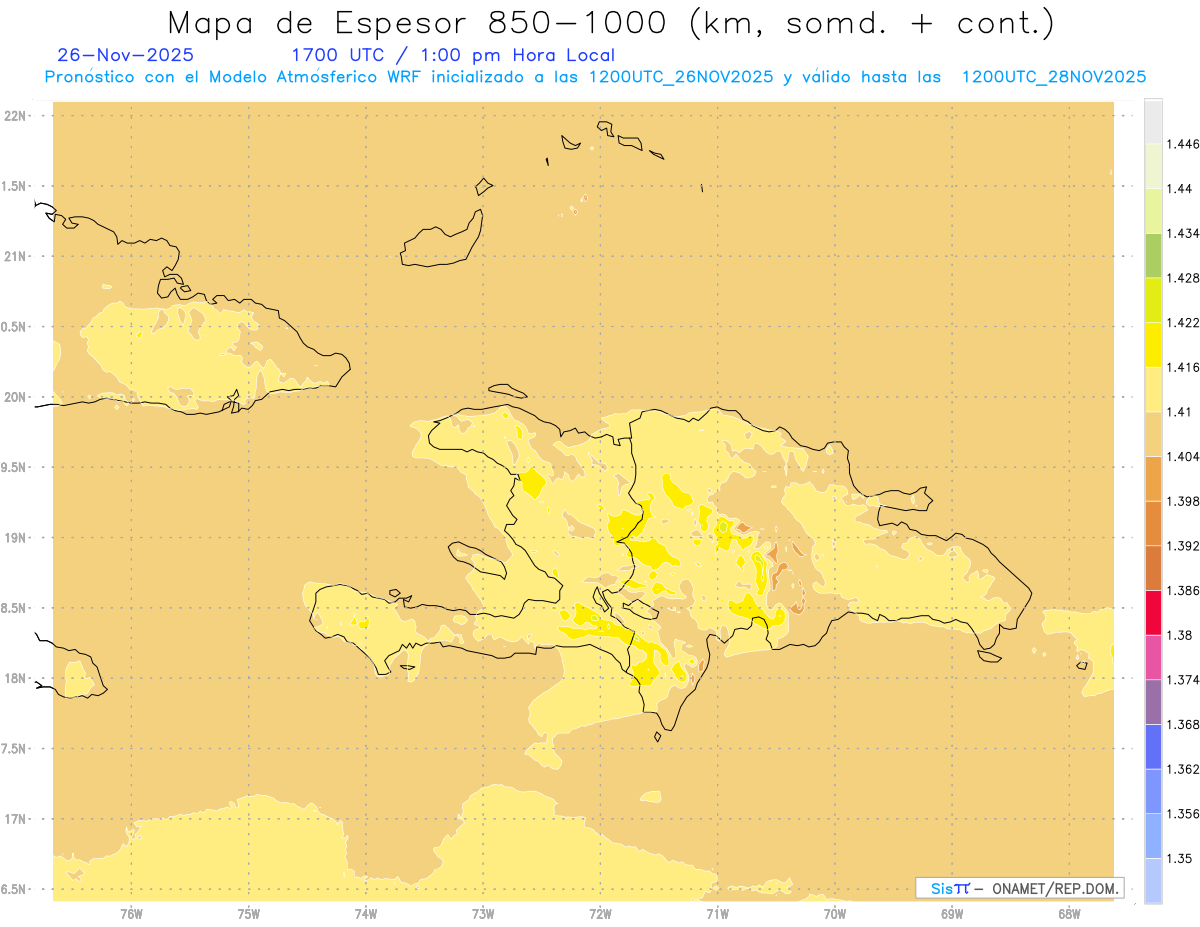The width and height of the screenshot is (1200, 927).
Task: Click the '76W' longitude label
Action: (x=131, y=914)
